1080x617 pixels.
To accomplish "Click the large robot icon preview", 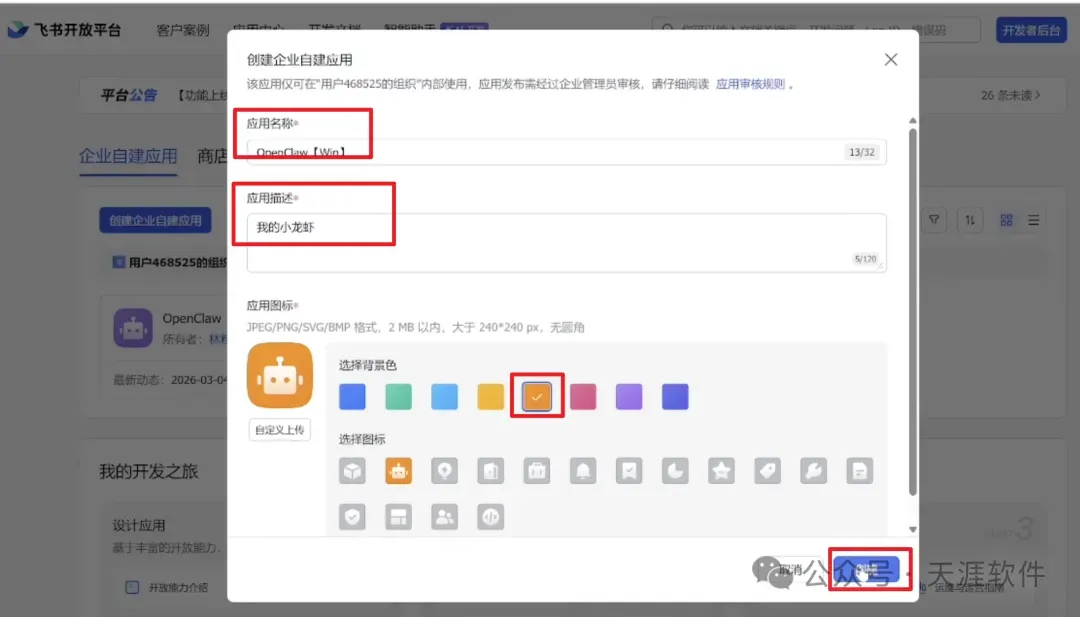I will [280, 375].
